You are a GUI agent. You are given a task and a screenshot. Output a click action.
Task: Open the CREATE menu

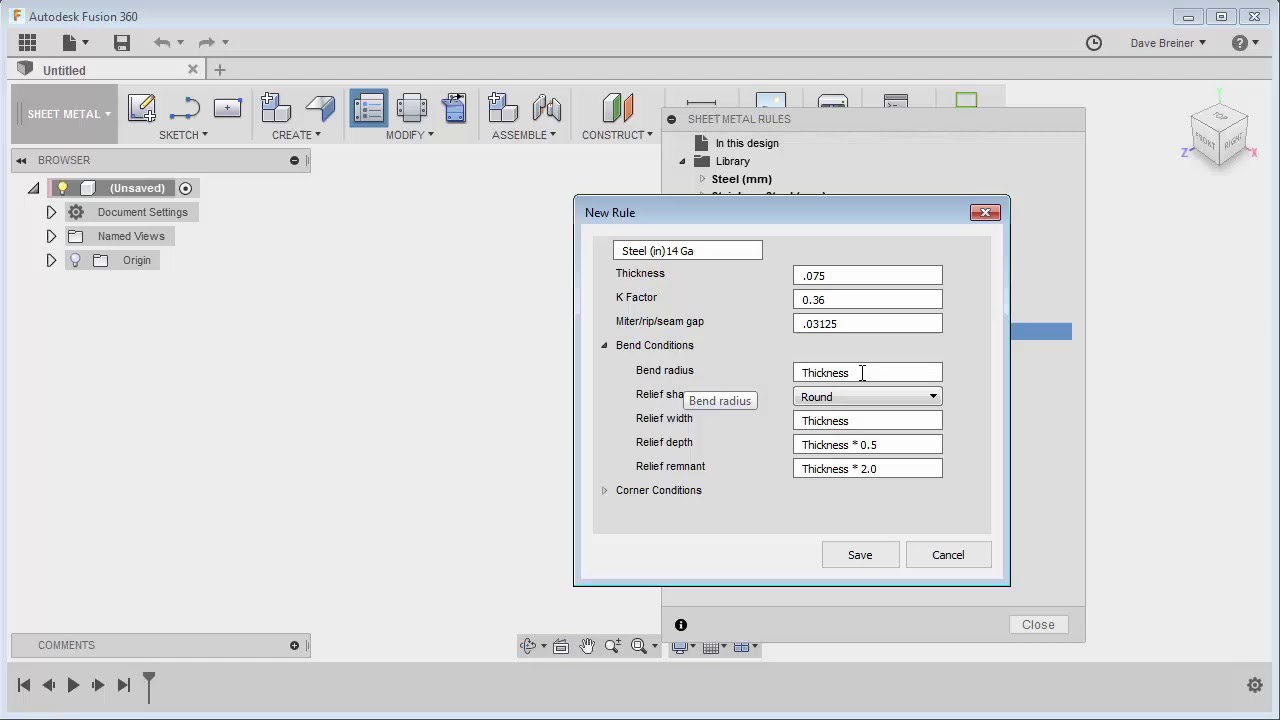(x=297, y=135)
